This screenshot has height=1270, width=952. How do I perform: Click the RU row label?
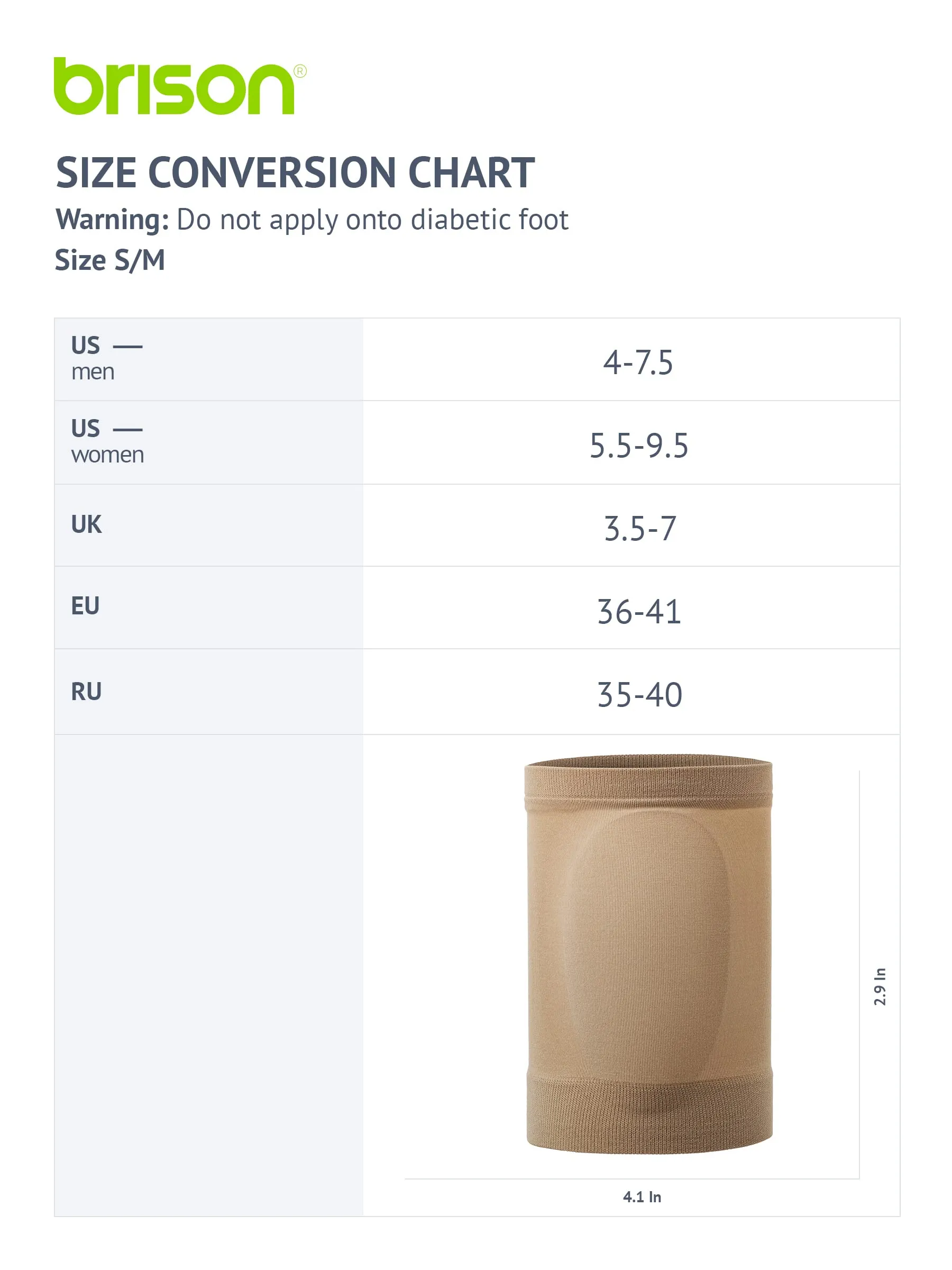[86, 691]
